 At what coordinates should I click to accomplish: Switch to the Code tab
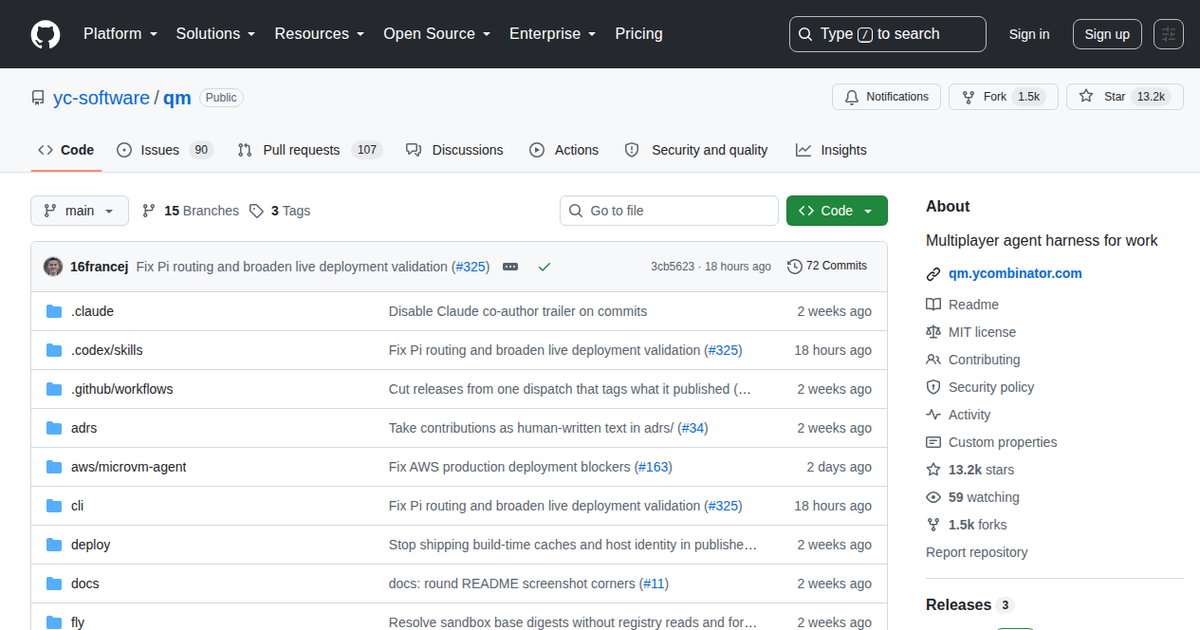pyautogui.click(x=66, y=150)
